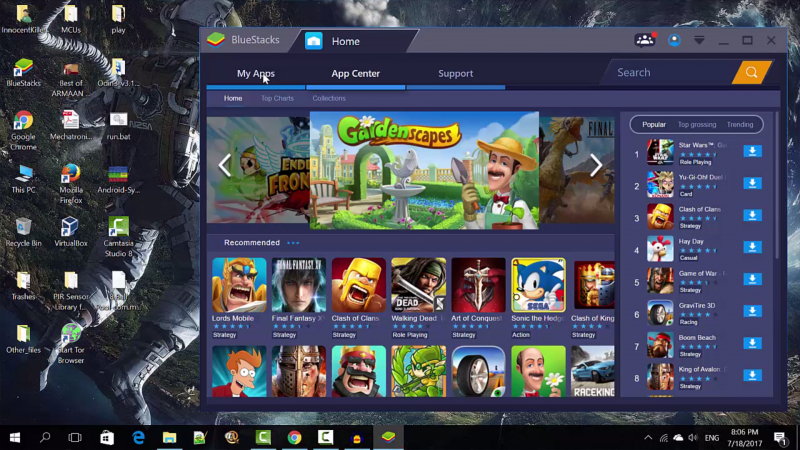Open Task View on taskbar
This screenshot has height=450, width=800.
pos(75,438)
